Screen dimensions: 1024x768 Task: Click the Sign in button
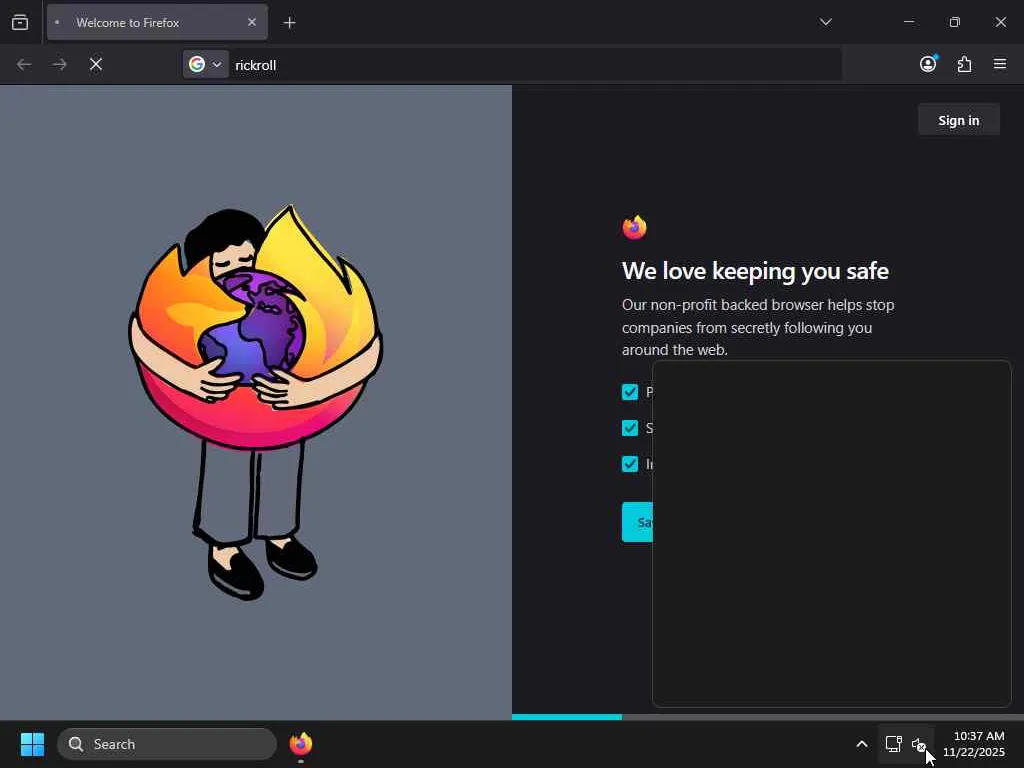point(958,120)
